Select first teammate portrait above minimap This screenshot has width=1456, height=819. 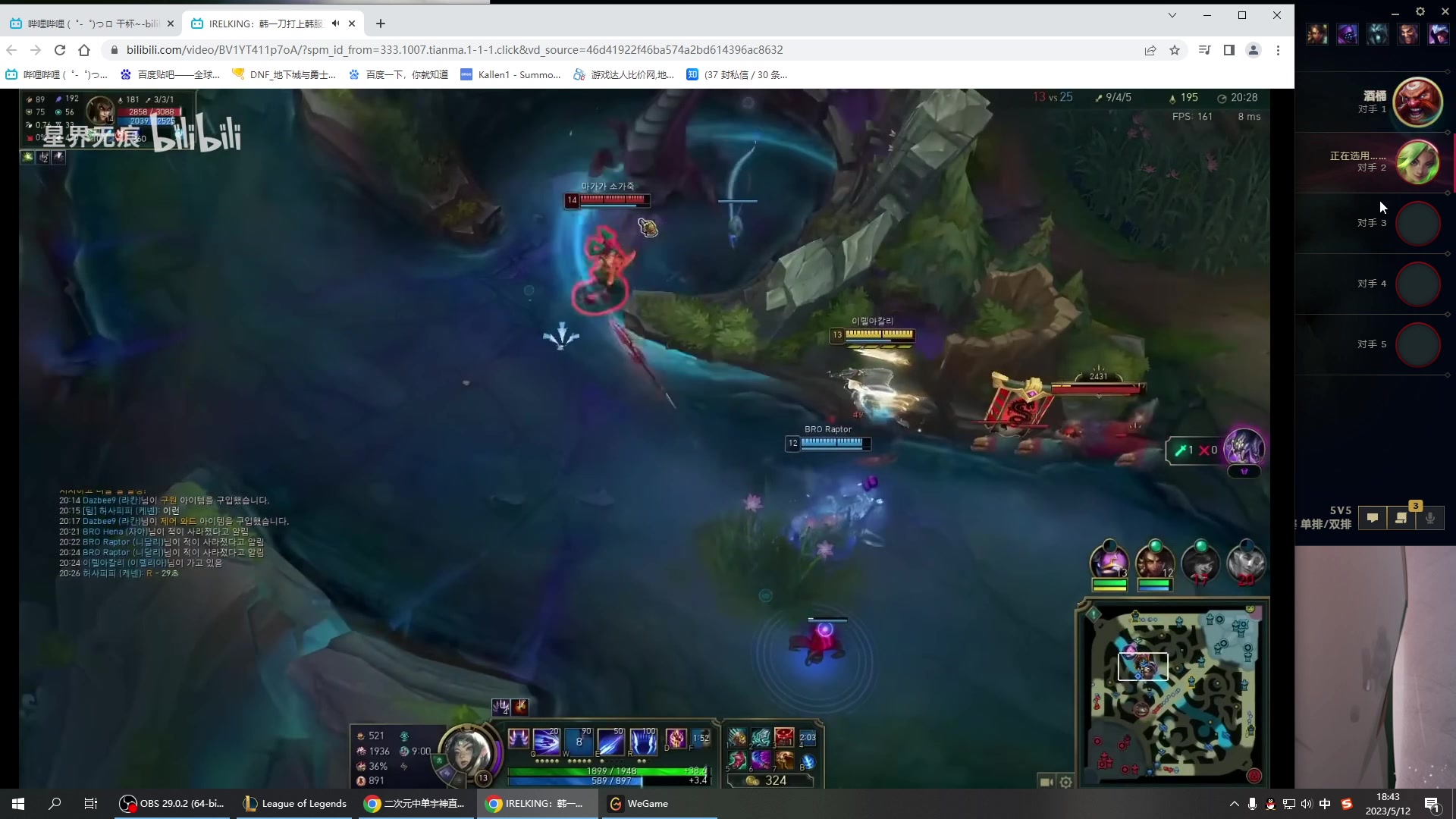click(x=1109, y=563)
